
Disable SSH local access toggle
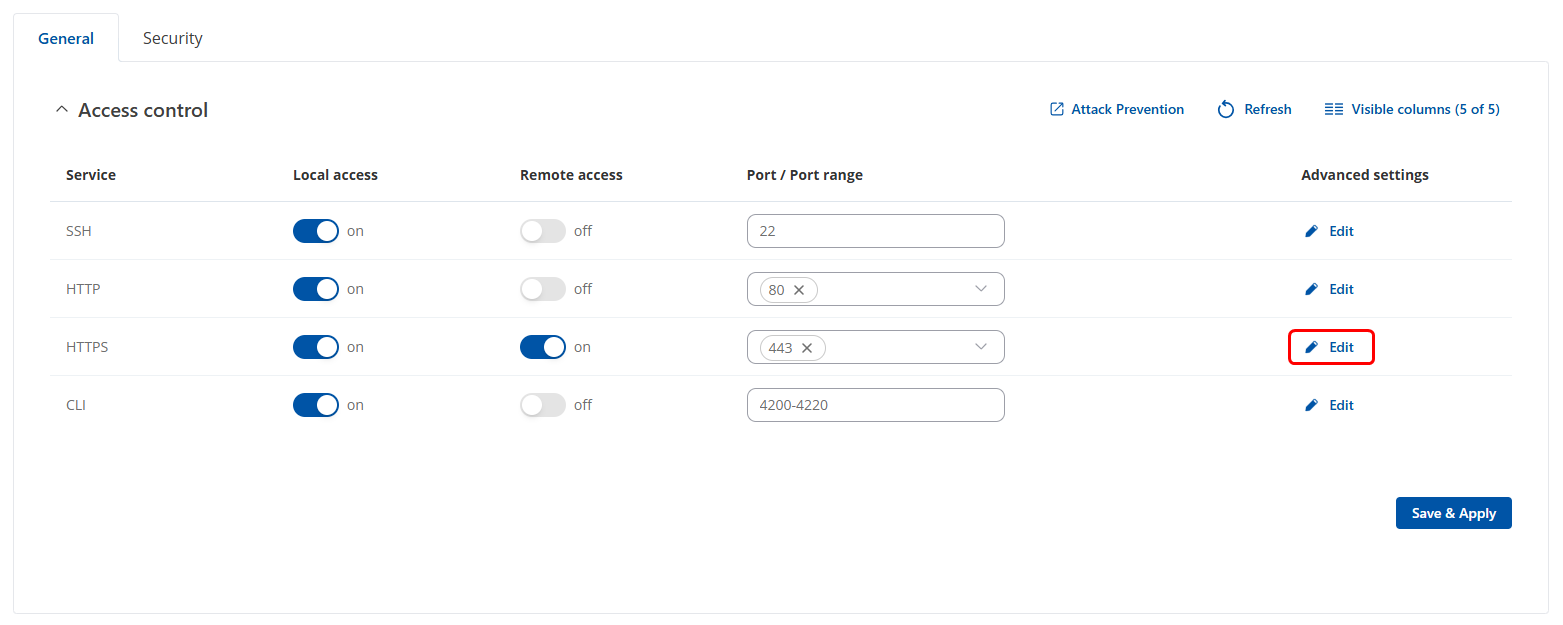[316, 231]
